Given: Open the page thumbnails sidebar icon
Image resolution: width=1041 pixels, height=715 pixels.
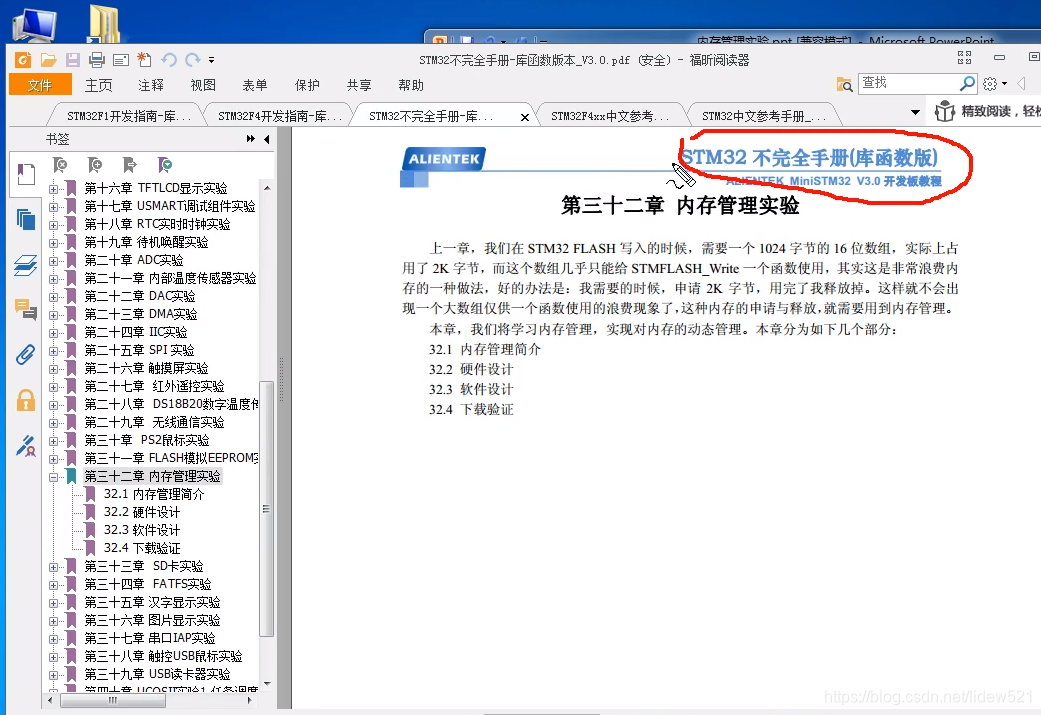Looking at the screenshot, I should pyautogui.click(x=26, y=219).
